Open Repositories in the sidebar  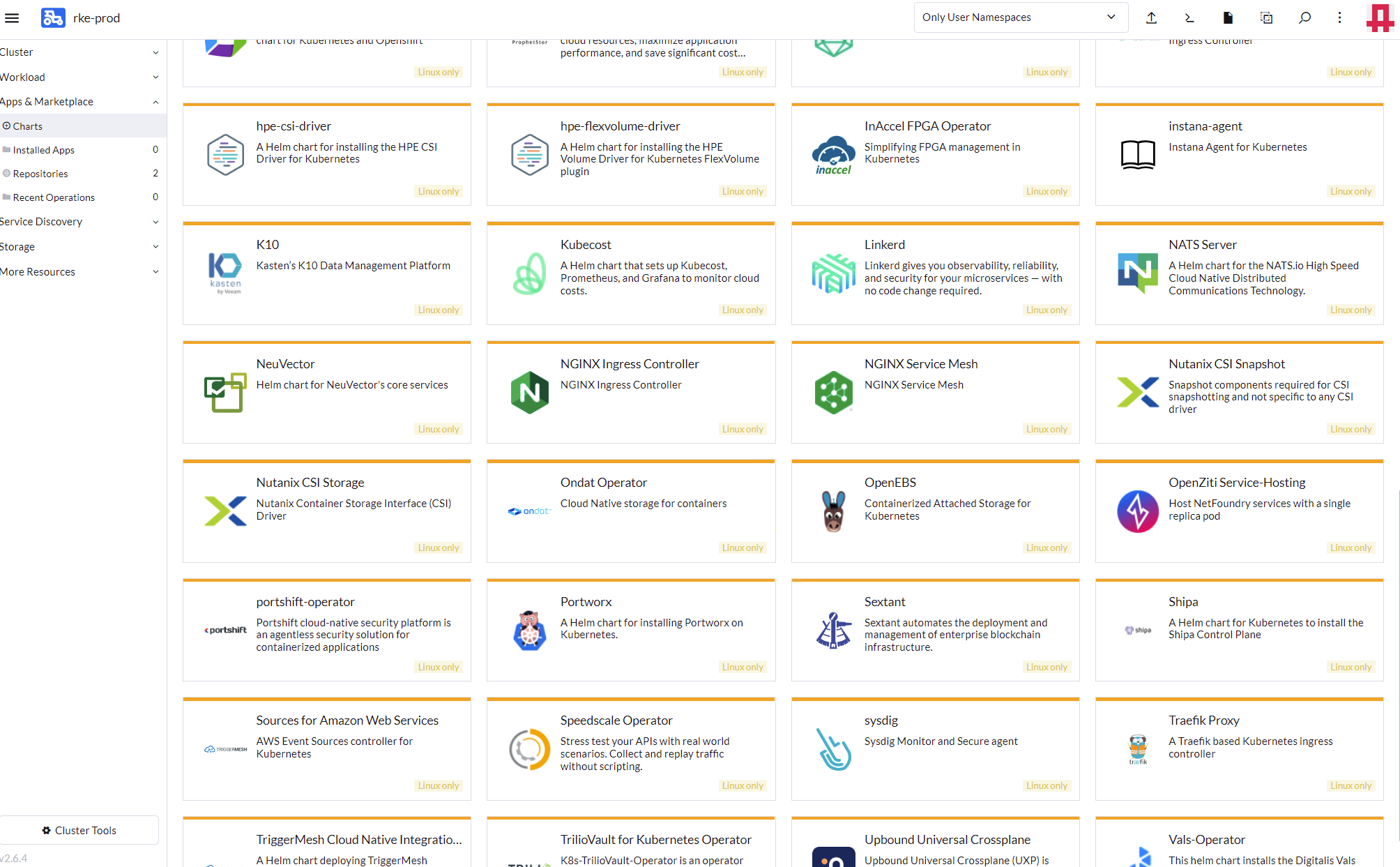(x=82, y=174)
